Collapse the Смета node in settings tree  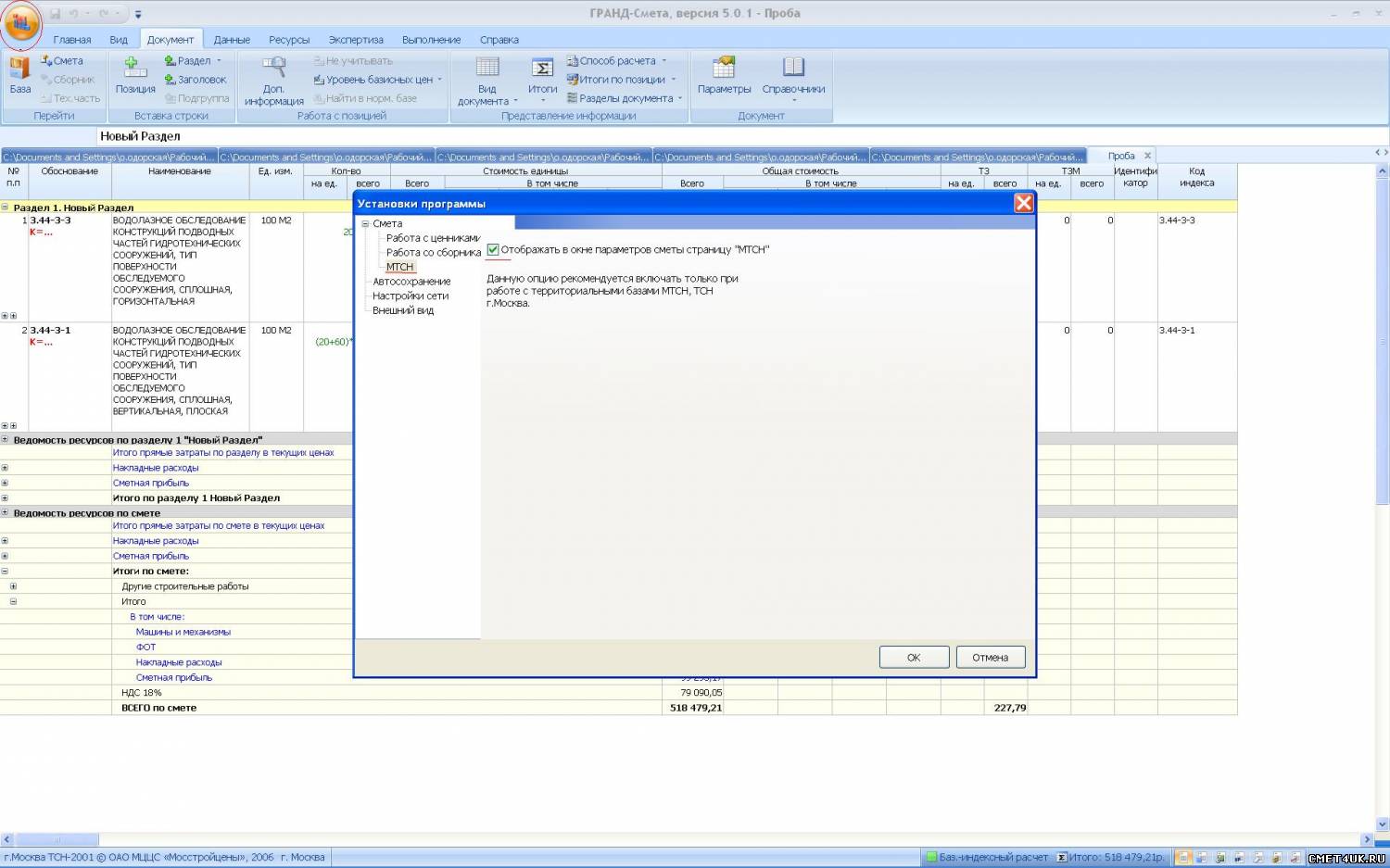(x=365, y=223)
